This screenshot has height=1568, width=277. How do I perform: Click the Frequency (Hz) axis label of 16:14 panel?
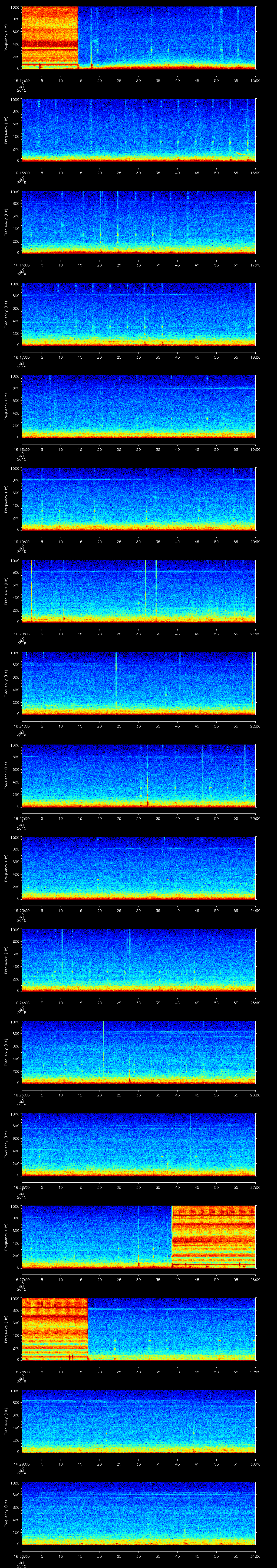pos(6,38)
